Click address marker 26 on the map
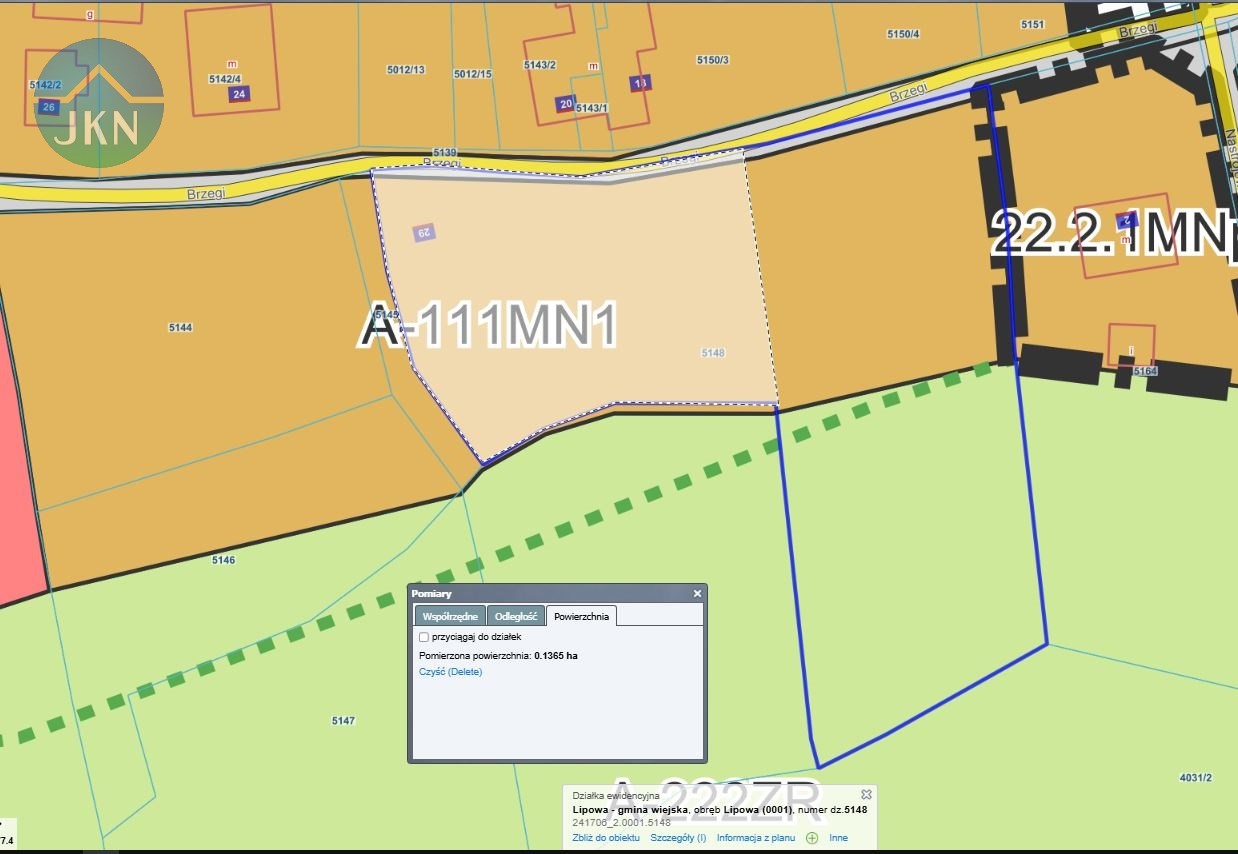Screen dimensions: 1238x854 point(49,107)
